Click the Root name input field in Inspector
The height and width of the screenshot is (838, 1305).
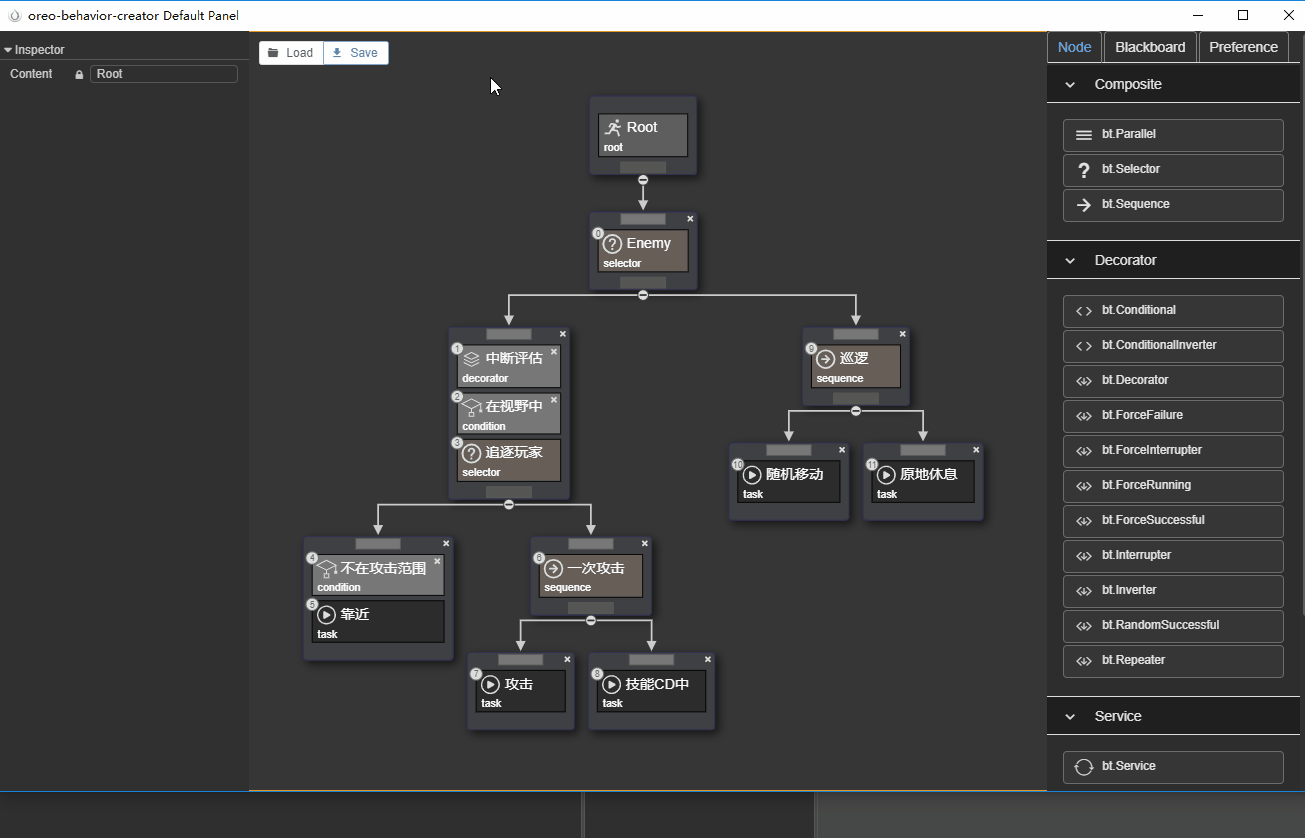[163, 73]
